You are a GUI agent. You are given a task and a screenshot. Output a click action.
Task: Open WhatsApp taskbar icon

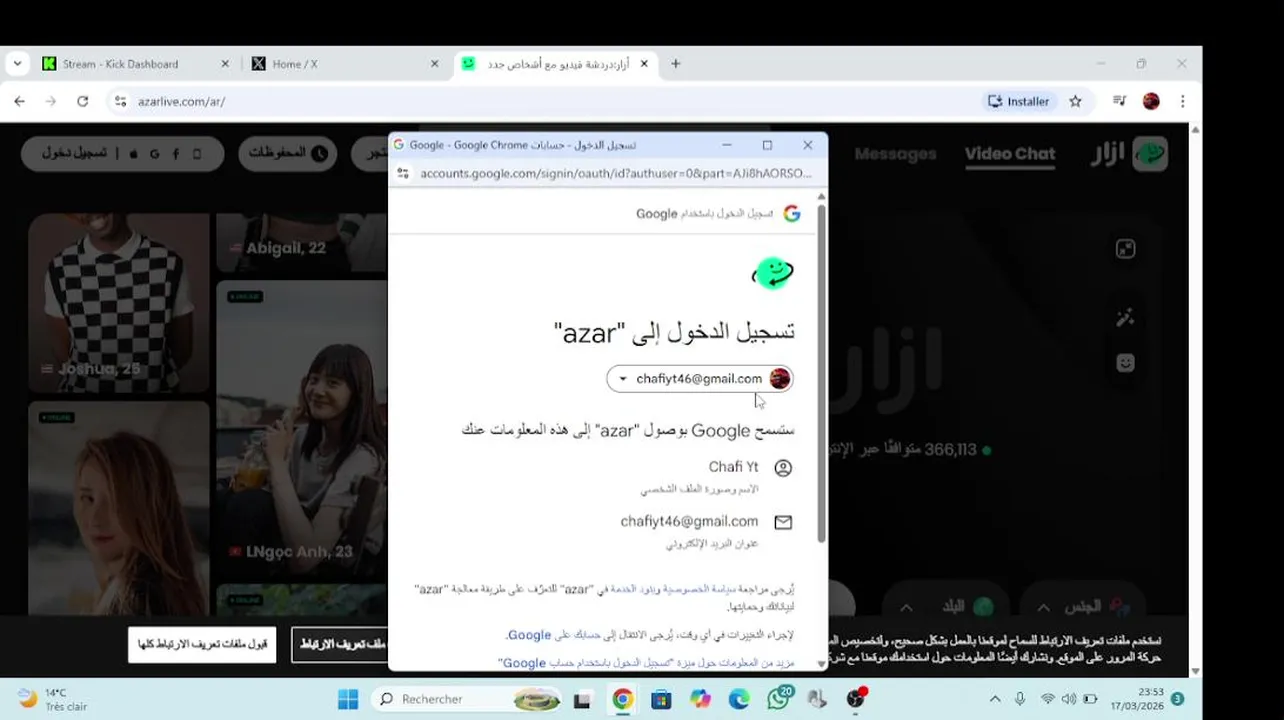[x=779, y=699]
